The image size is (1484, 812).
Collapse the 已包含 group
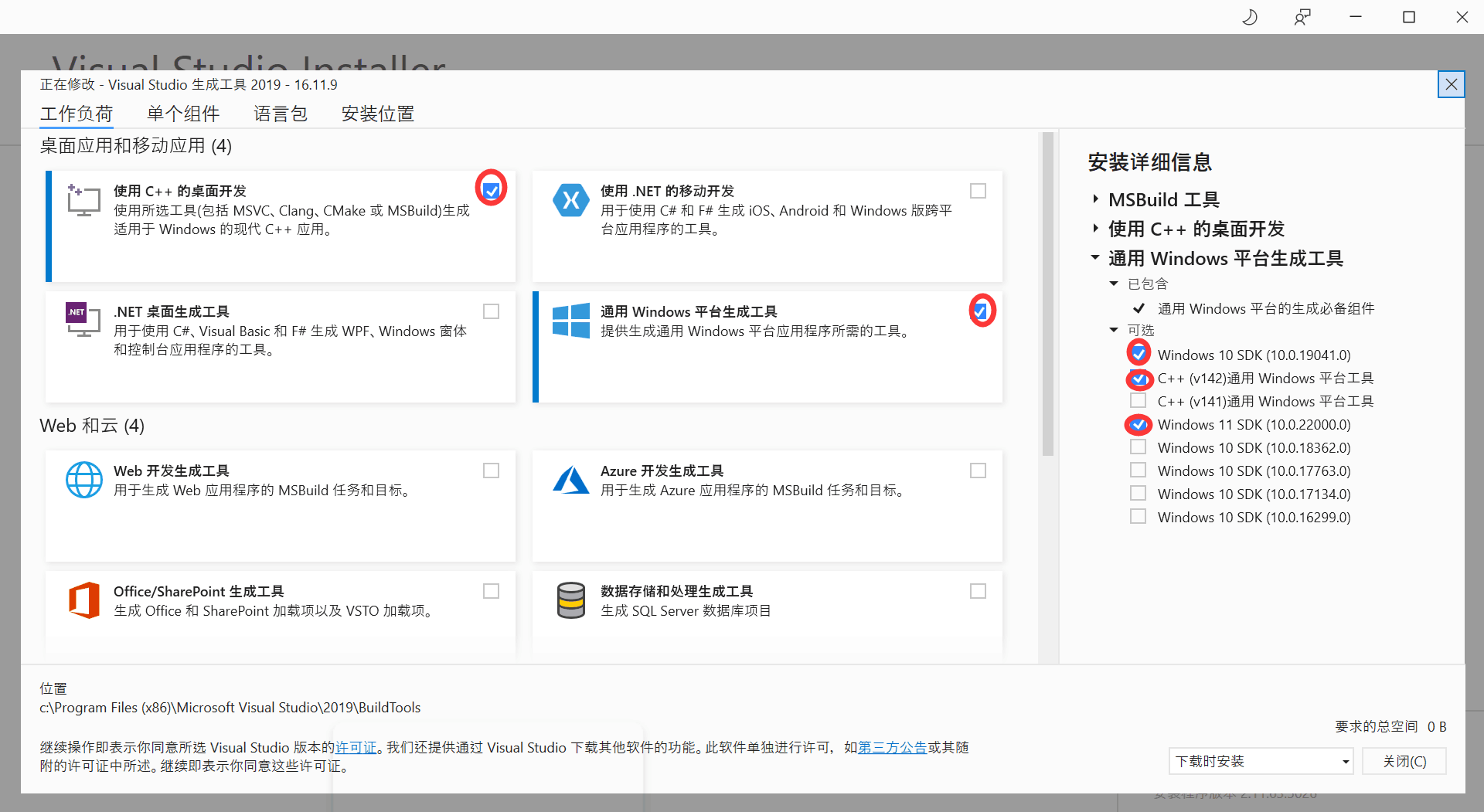[x=1114, y=284]
